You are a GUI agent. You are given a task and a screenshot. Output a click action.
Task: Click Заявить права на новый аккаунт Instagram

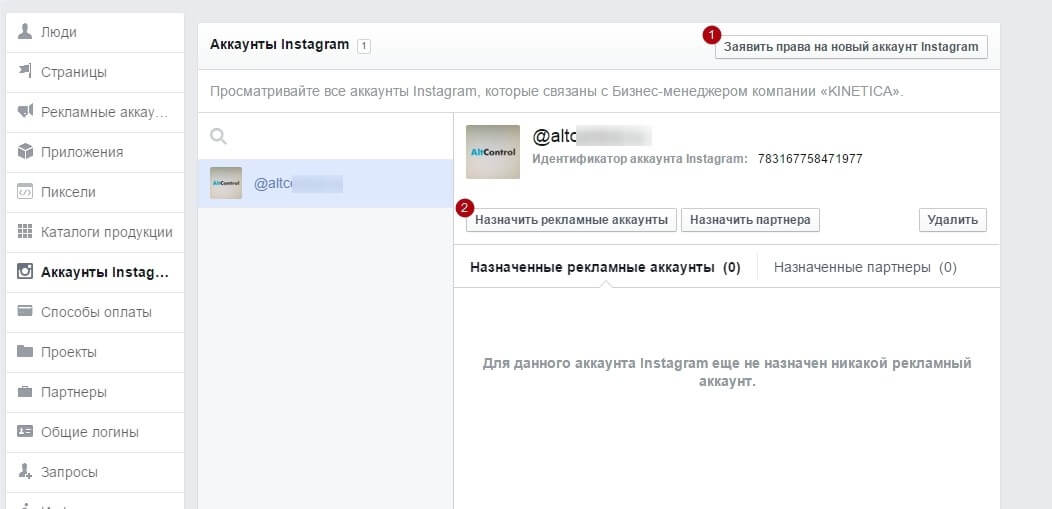coord(851,47)
